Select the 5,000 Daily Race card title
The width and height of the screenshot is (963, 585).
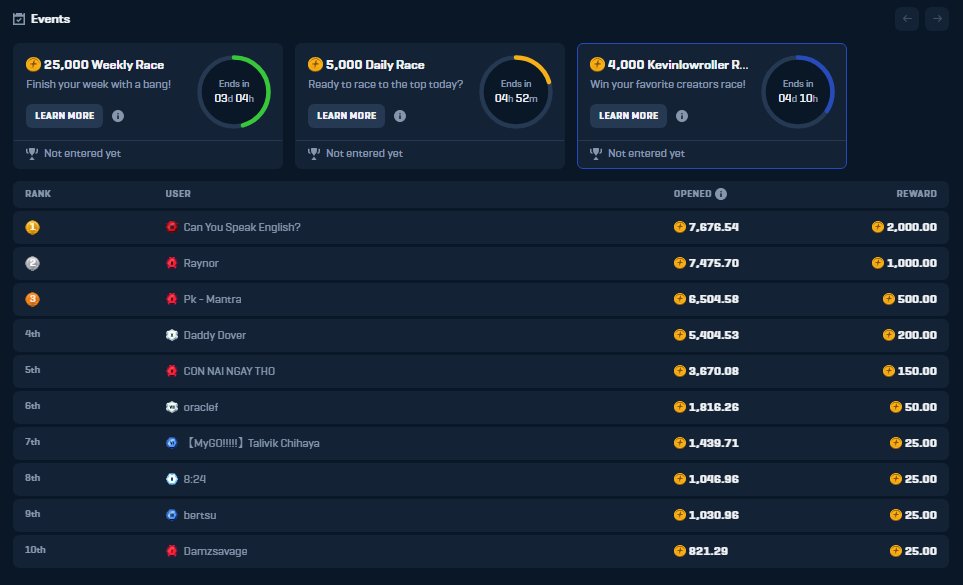375,64
